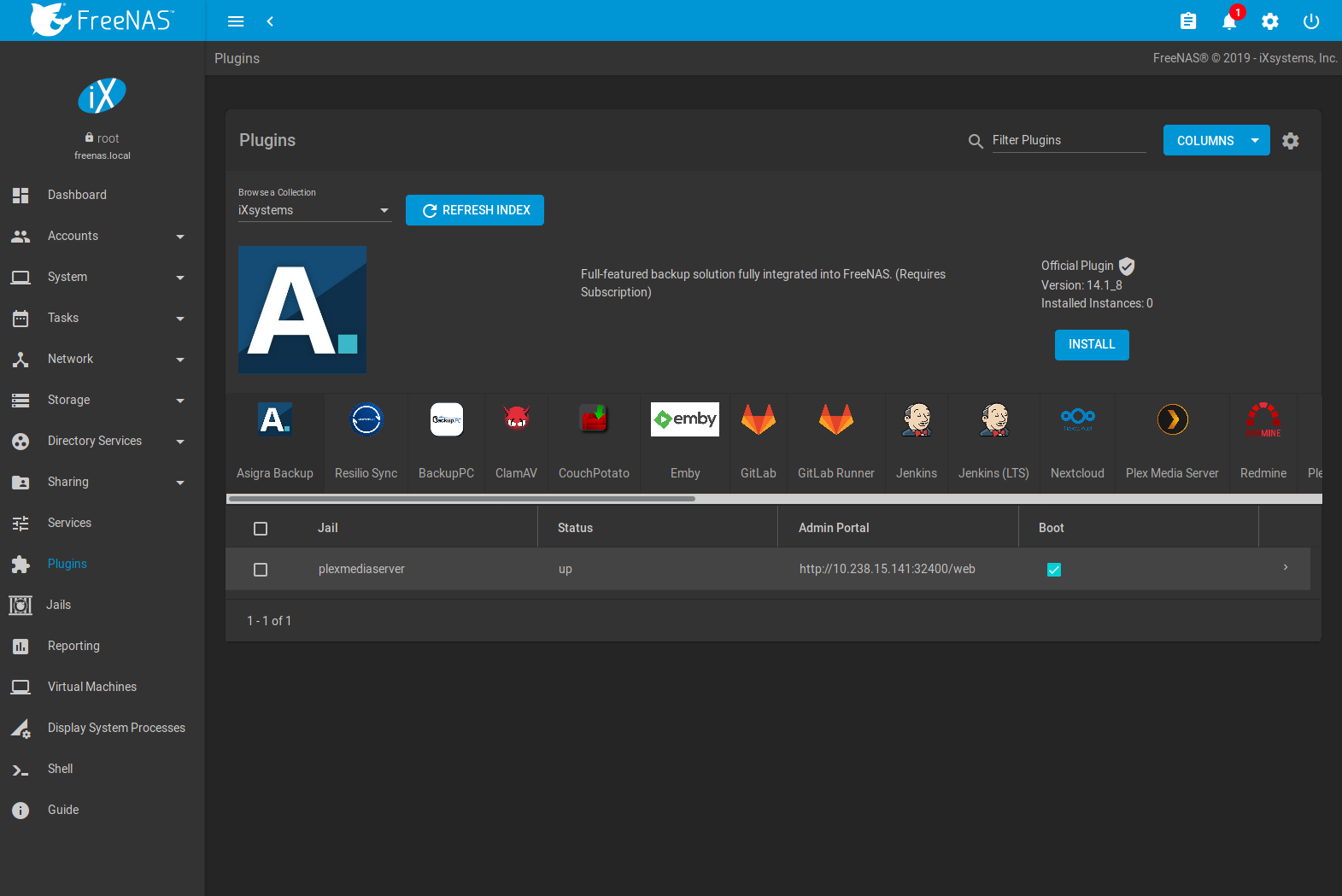Click the power icon
This screenshot has width=1342, height=896.
pyautogui.click(x=1311, y=21)
